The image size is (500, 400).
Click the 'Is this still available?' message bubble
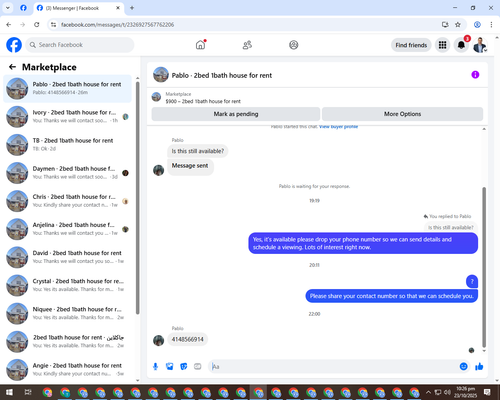click(198, 151)
